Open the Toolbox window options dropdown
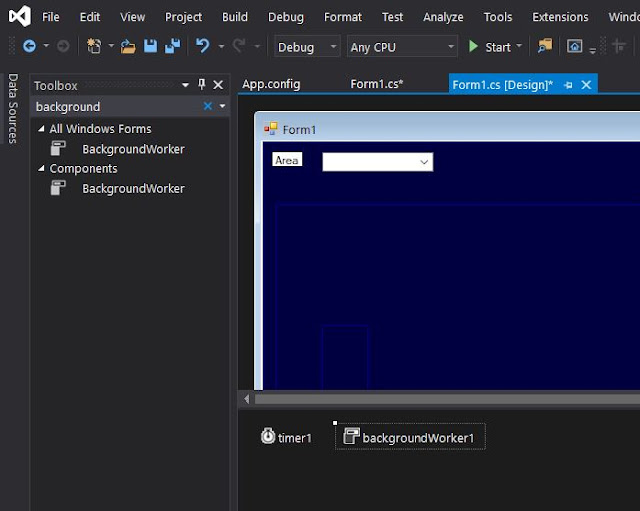 (x=185, y=85)
